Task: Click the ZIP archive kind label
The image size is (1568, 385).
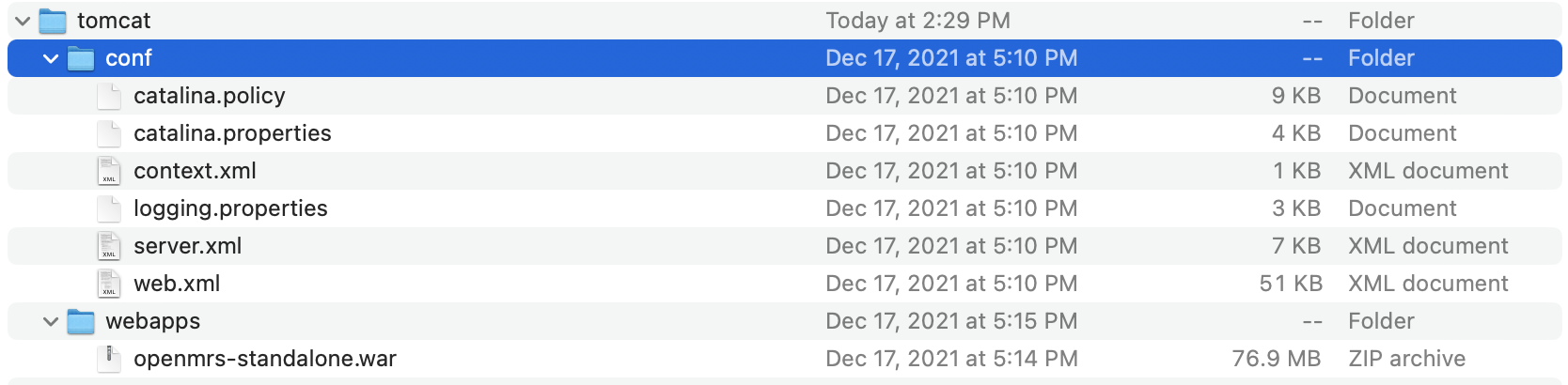Action: coord(1406,359)
